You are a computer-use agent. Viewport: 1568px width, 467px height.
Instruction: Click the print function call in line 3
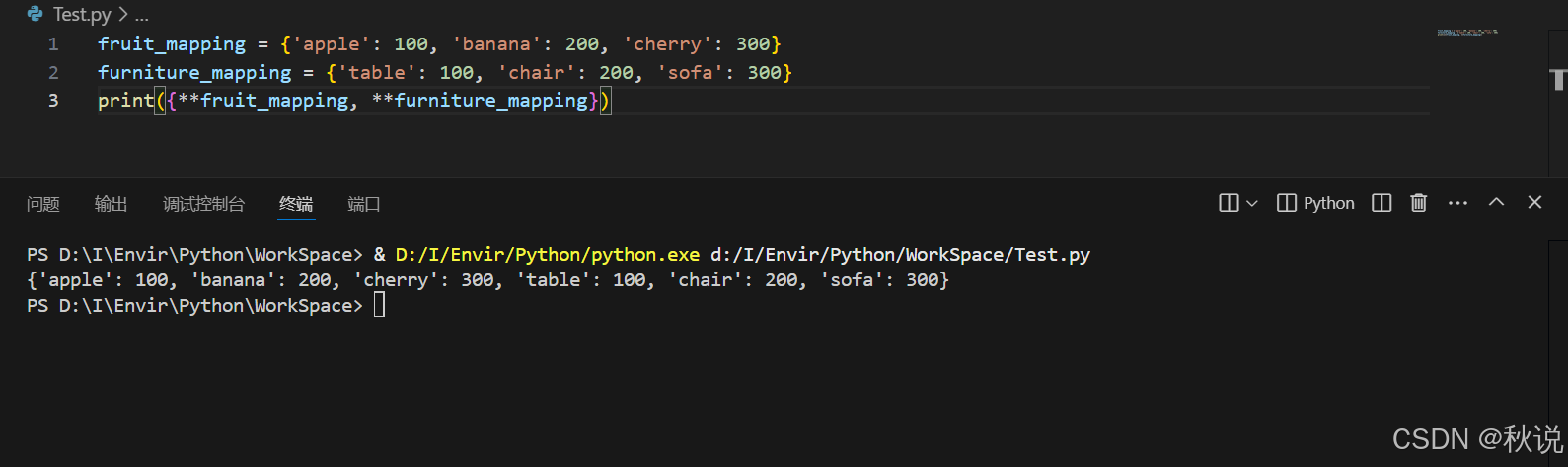[x=125, y=101]
